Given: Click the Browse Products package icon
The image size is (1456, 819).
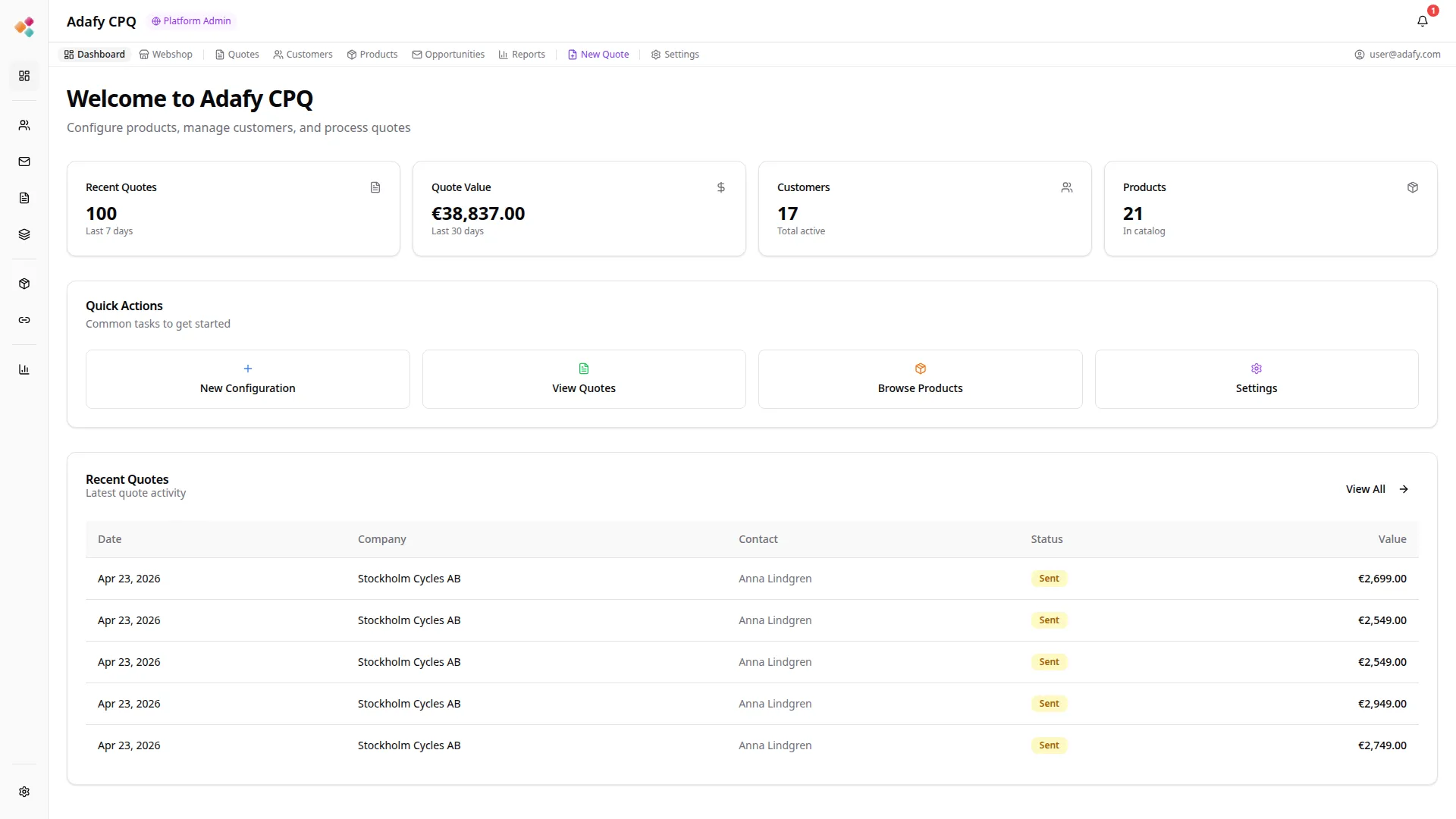Looking at the screenshot, I should [920, 369].
